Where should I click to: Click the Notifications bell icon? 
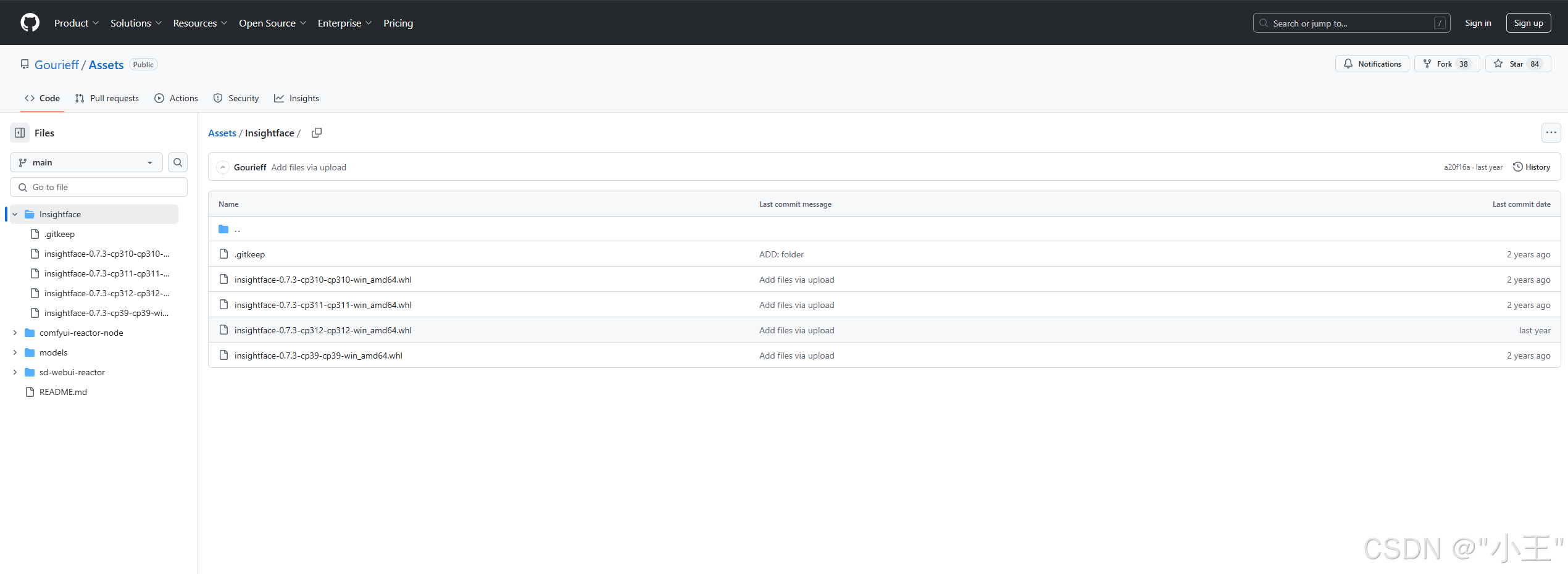pyautogui.click(x=1348, y=64)
